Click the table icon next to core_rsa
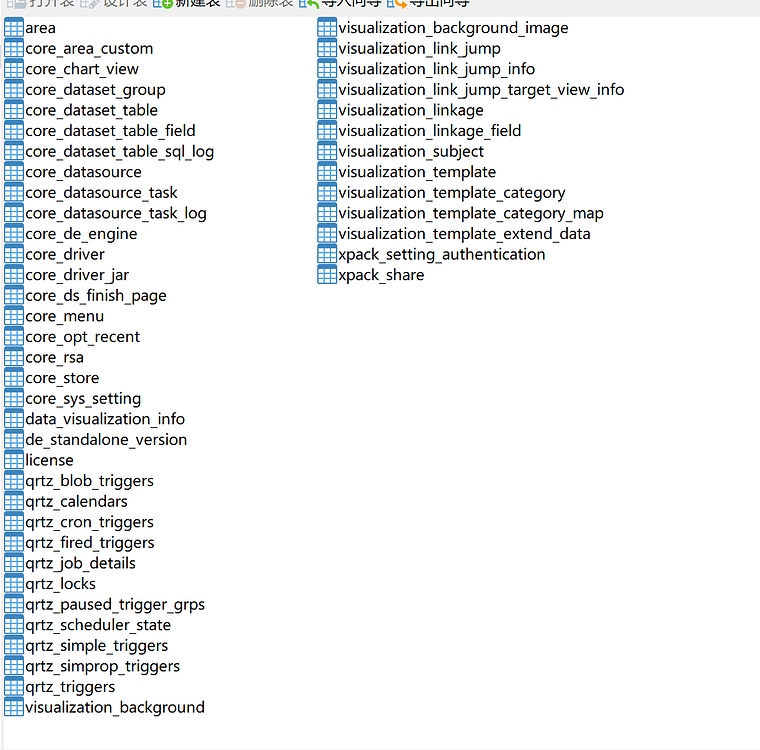Viewport: 760px width, 750px height. pos(14,357)
